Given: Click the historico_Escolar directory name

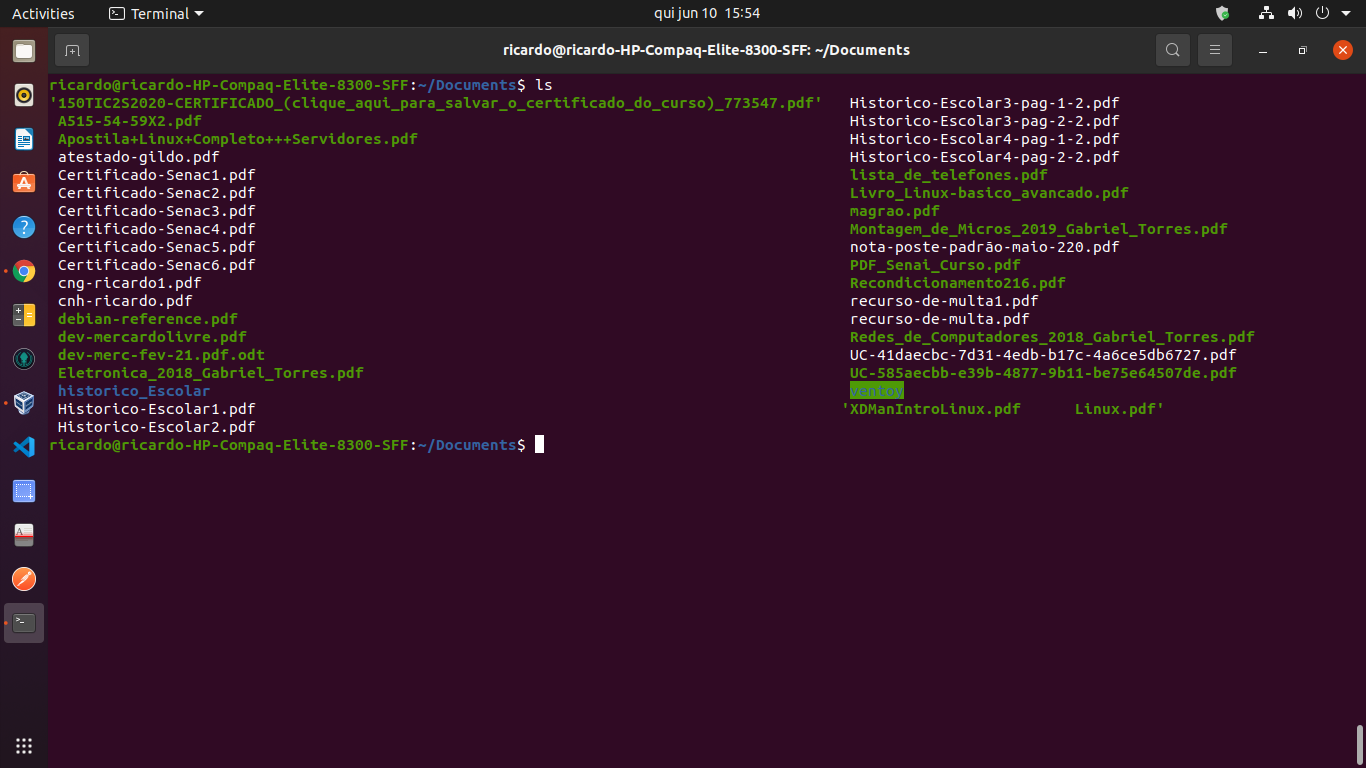Looking at the screenshot, I should [134, 390].
